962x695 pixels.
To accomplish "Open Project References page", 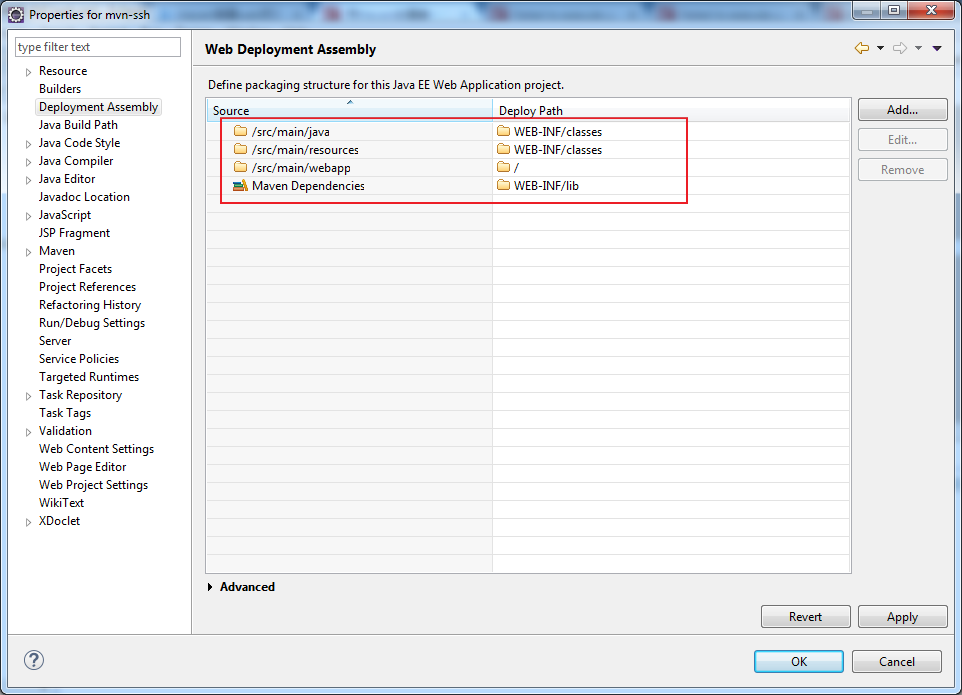I will pyautogui.click(x=87, y=286).
